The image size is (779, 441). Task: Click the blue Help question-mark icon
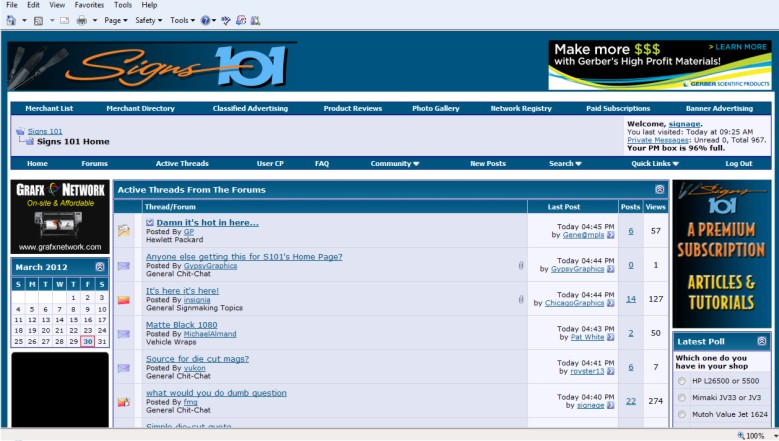[x=205, y=20]
